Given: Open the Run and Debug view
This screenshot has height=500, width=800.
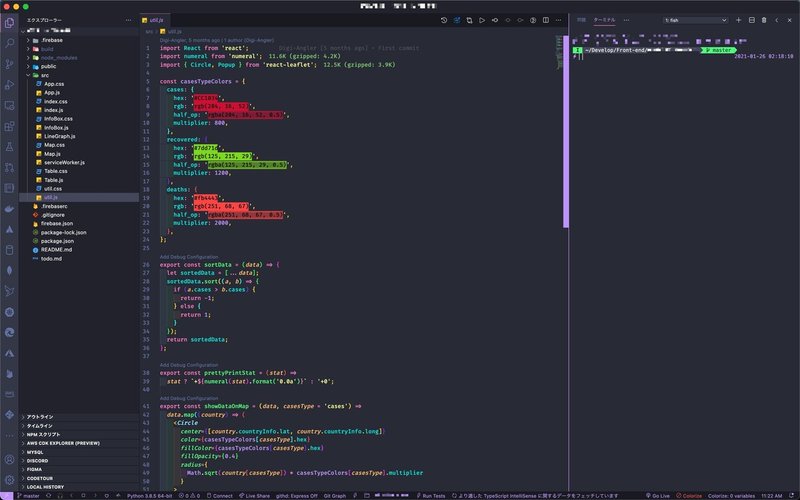Looking at the screenshot, I should 9,85.
